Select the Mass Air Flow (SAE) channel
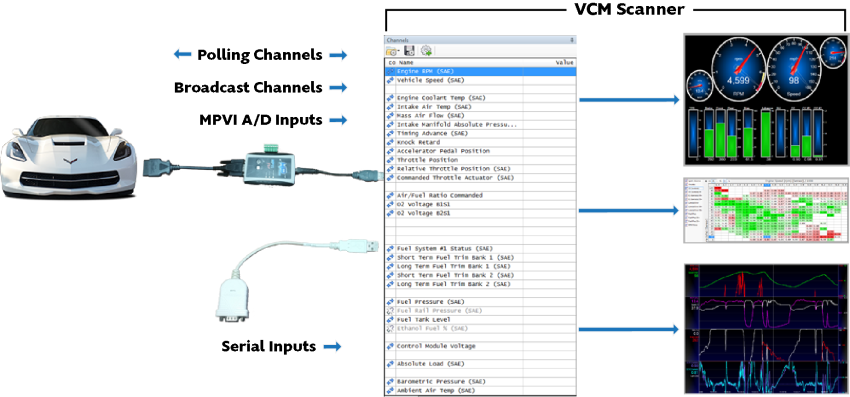Image resolution: width=850 pixels, height=397 pixels. [480, 116]
